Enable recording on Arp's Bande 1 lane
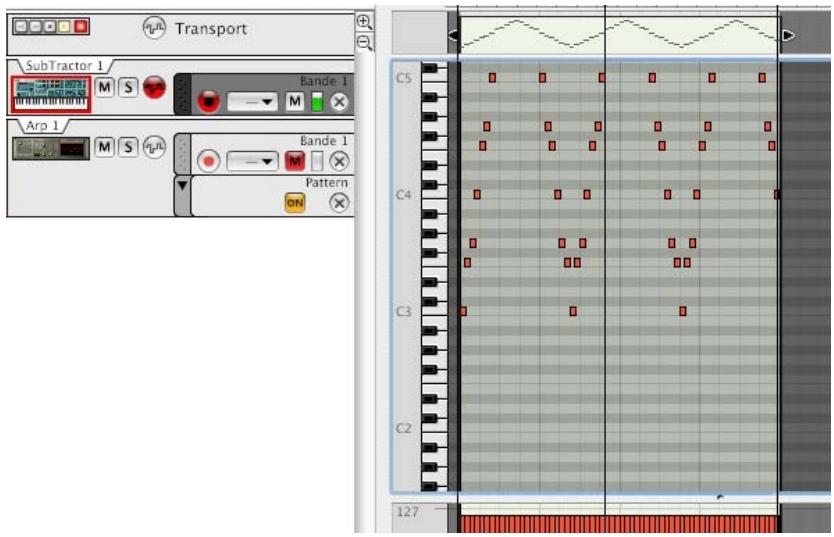 tap(208, 161)
